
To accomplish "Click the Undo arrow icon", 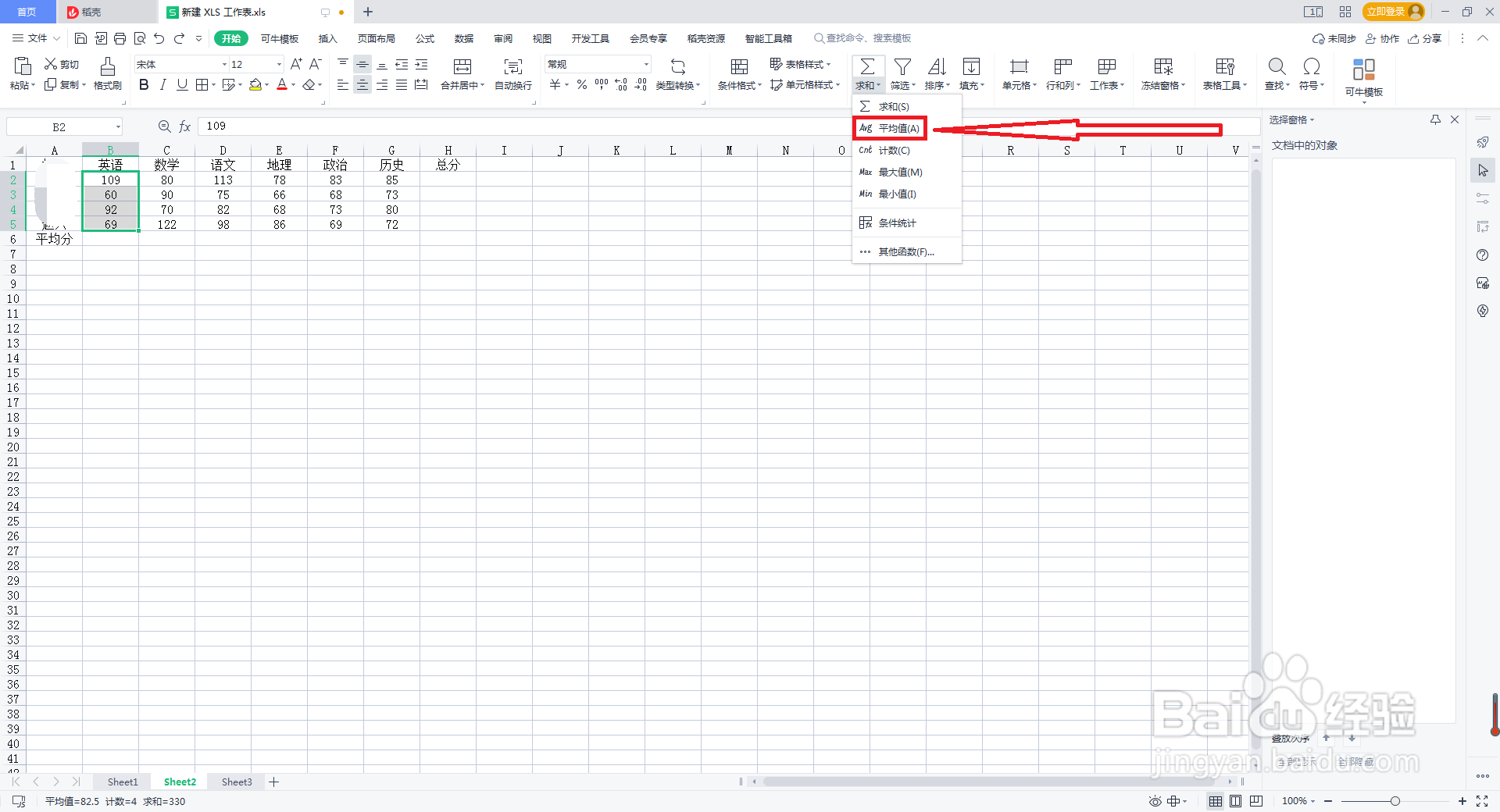I will tap(159, 38).
